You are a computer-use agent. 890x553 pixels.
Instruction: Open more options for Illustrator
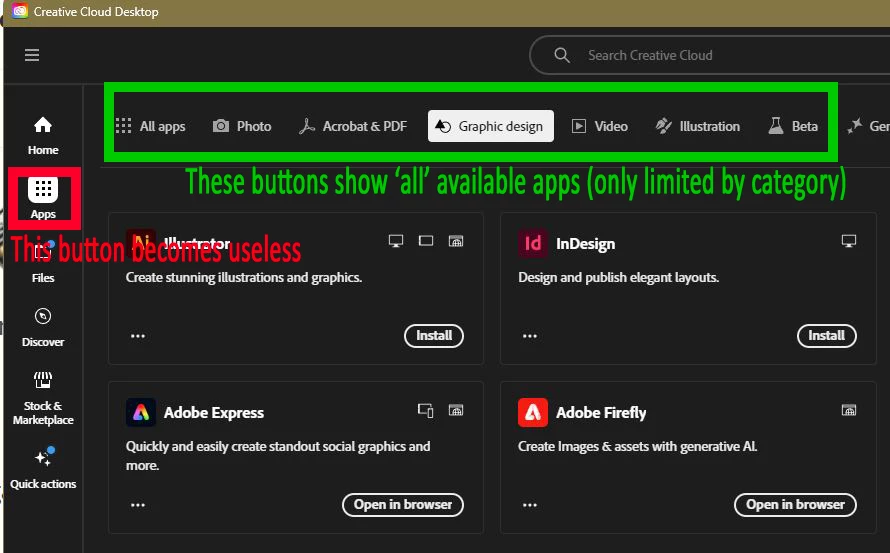(x=138, y=336)
